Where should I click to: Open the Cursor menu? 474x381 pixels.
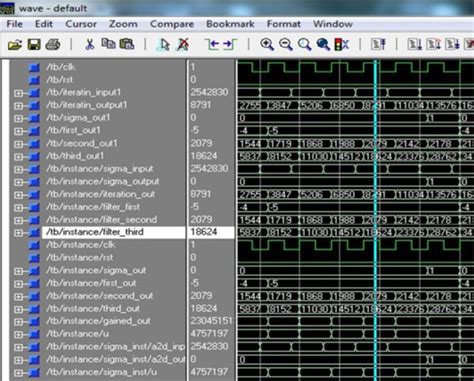81,24
